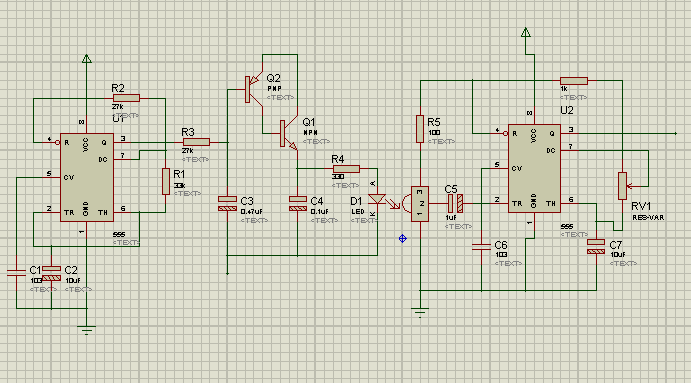Click the "U2" reference label
This screenshot has width=691, height=383.
(567, 110)
